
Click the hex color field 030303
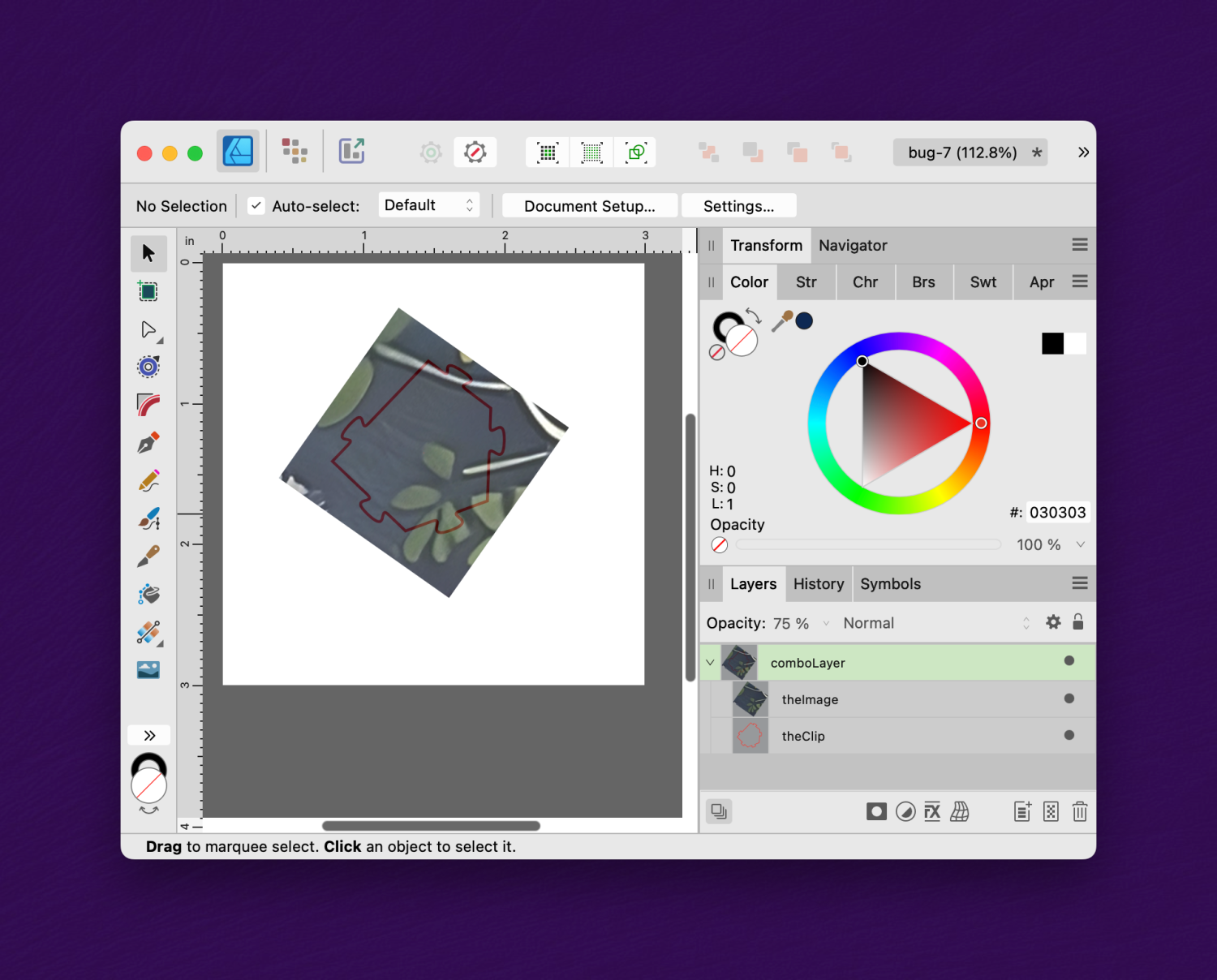click(1057, 513)
